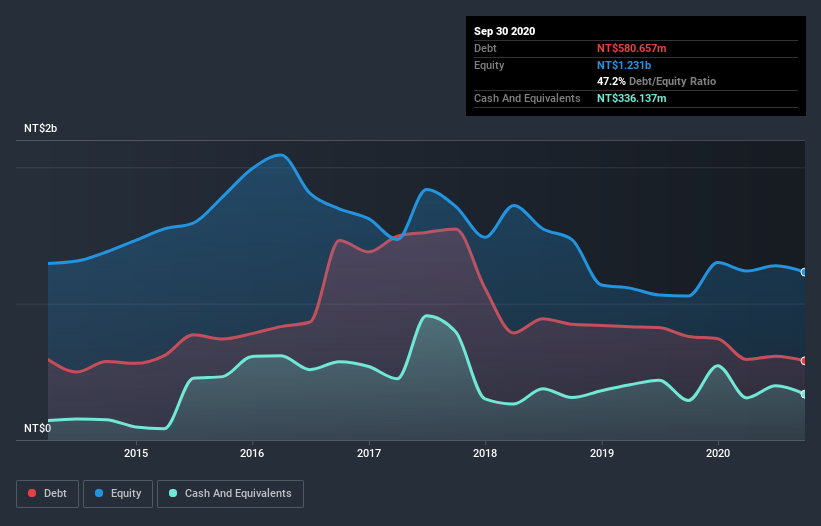The width and height of the screenshot is (821, 526).
Task: Toggle the Equity series legend button
Action: 118,494
